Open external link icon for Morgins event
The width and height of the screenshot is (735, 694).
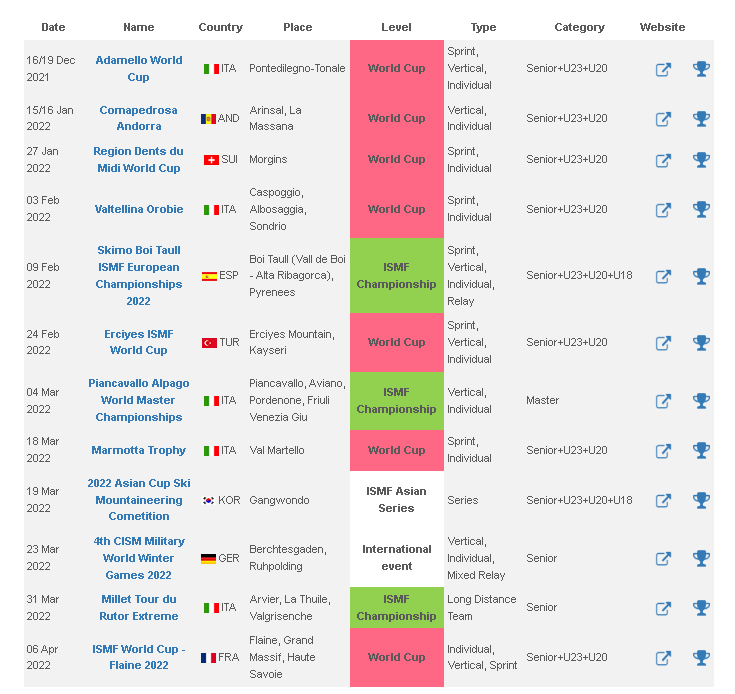pyautogui.click(x=663, y=161)
